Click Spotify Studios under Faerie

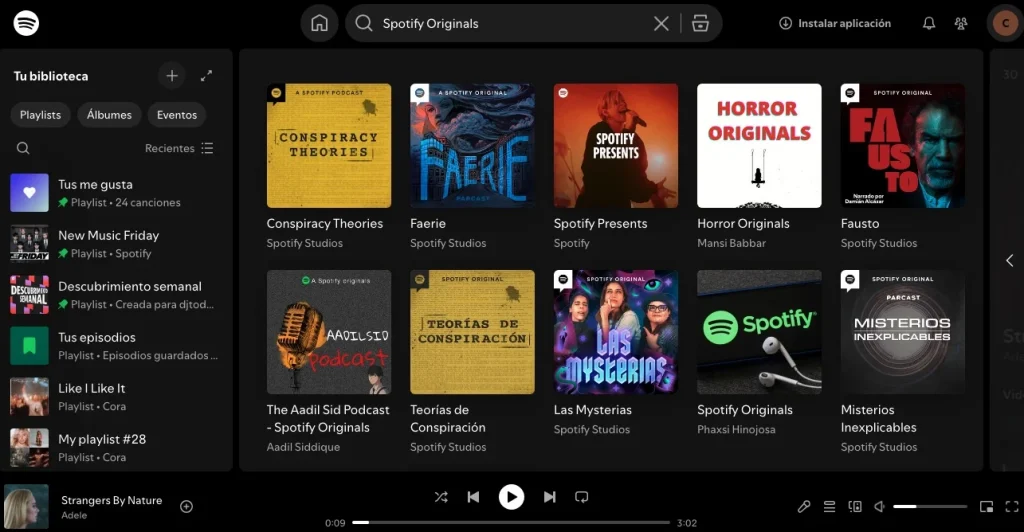click(448, 243)
